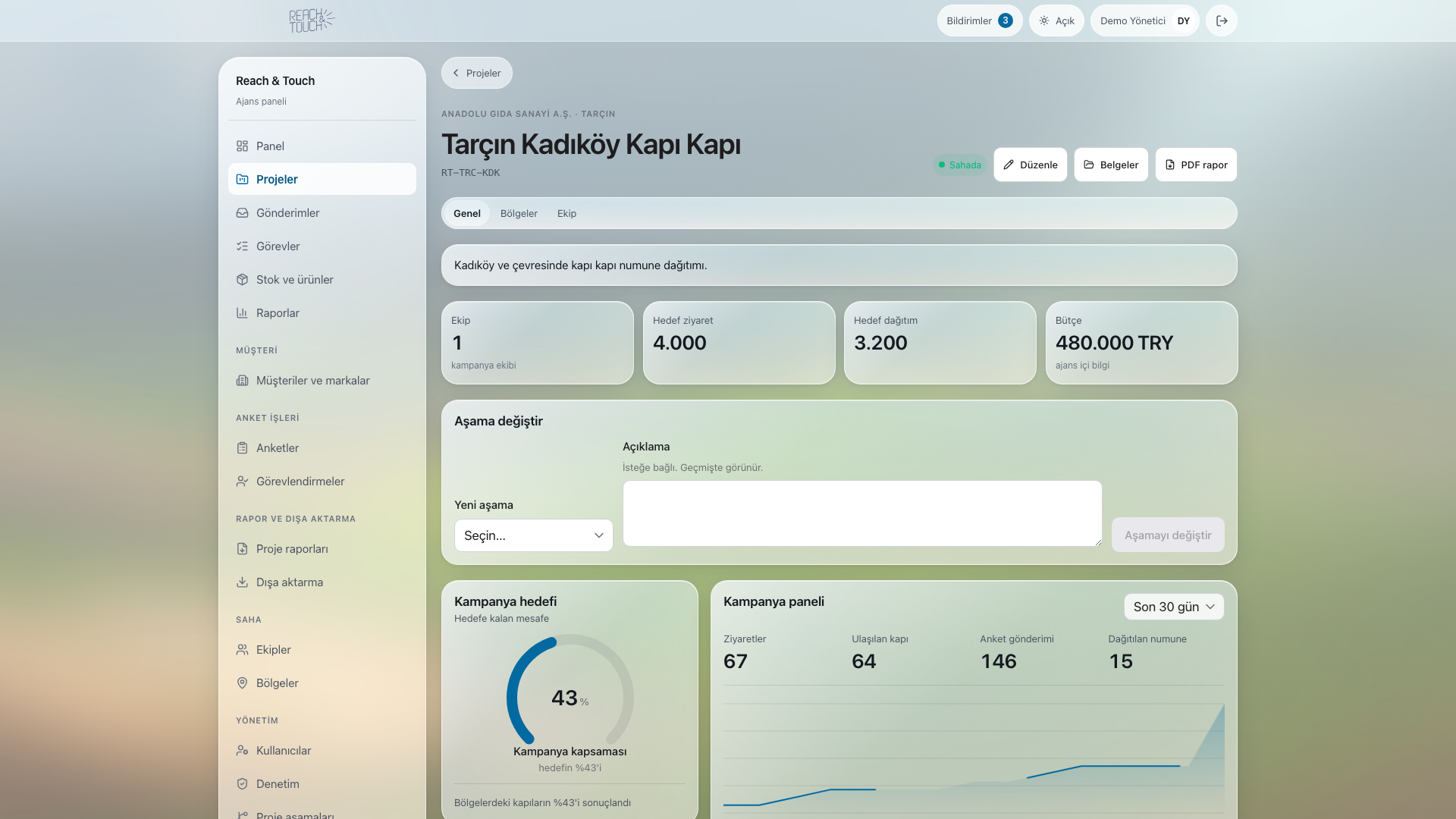
Task: Click the Bölgeler map pin icon
Action: pos(242,682)
